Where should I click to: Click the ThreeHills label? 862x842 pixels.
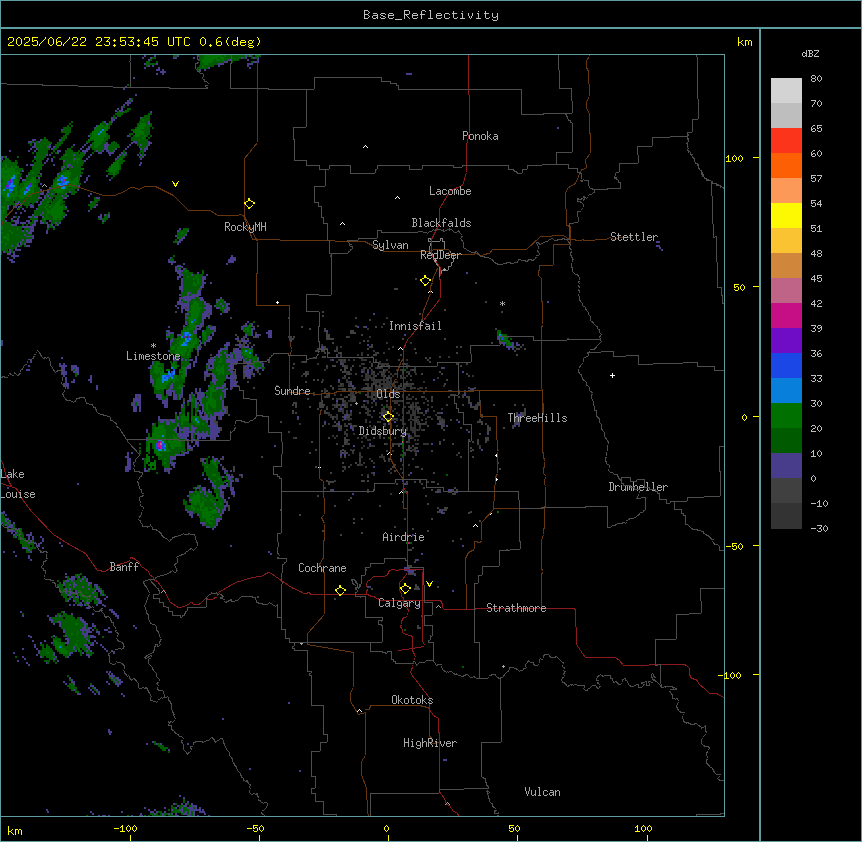point(537,418)
